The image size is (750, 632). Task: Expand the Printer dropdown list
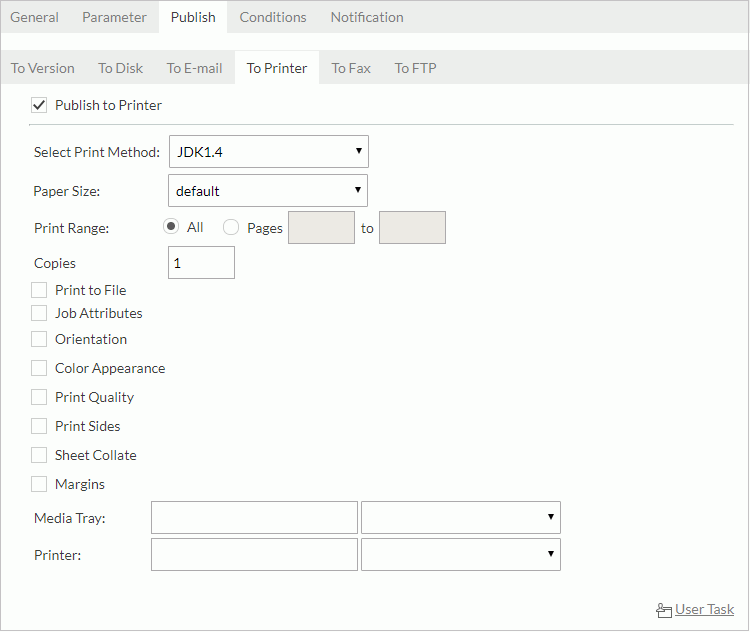point(461,555)
